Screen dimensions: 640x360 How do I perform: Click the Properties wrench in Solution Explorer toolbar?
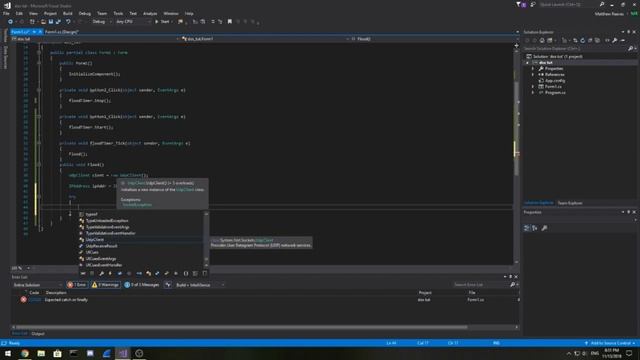click(615, 40)
